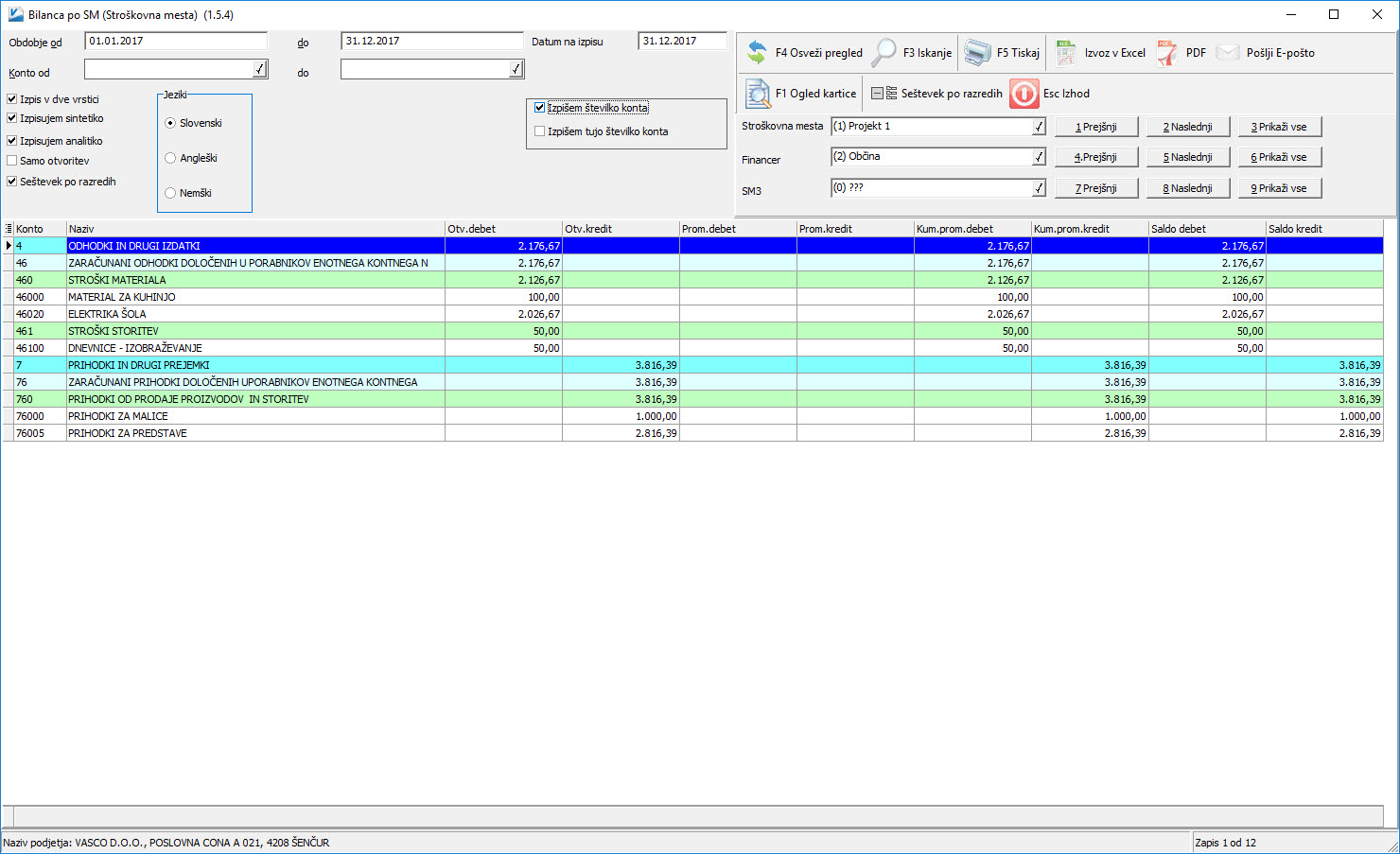Click Otv.debet column header
Viewport: 1400px width, 854px height.
[x=503, y=229]
